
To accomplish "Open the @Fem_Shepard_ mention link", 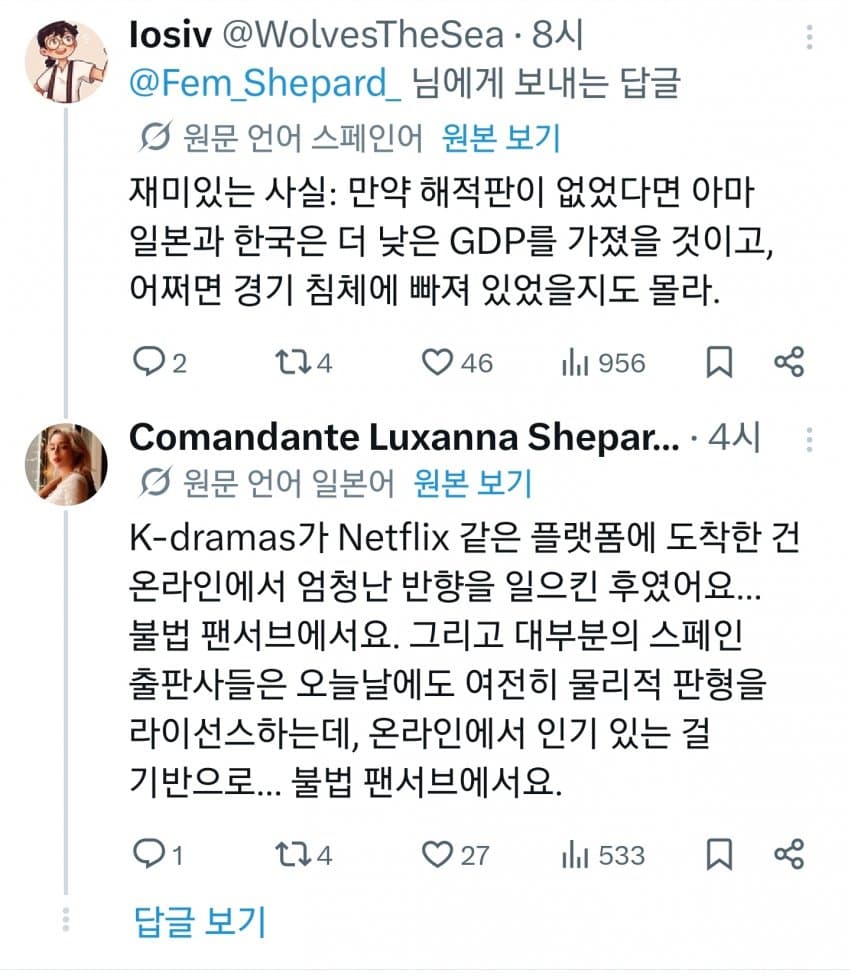I will pyautogui.click(x=266, y=85).
